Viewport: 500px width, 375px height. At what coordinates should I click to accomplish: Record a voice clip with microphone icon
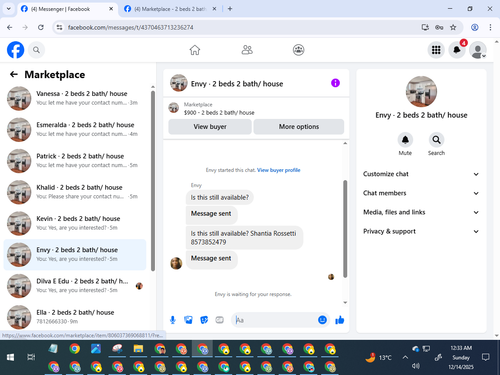pyautogui.click(x=173, y=320)
